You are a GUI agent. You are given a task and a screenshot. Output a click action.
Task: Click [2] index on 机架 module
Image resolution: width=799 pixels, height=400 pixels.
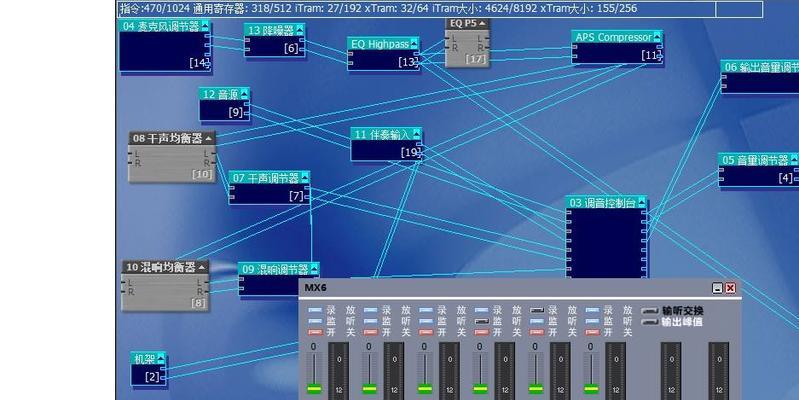tap(152, 377)
